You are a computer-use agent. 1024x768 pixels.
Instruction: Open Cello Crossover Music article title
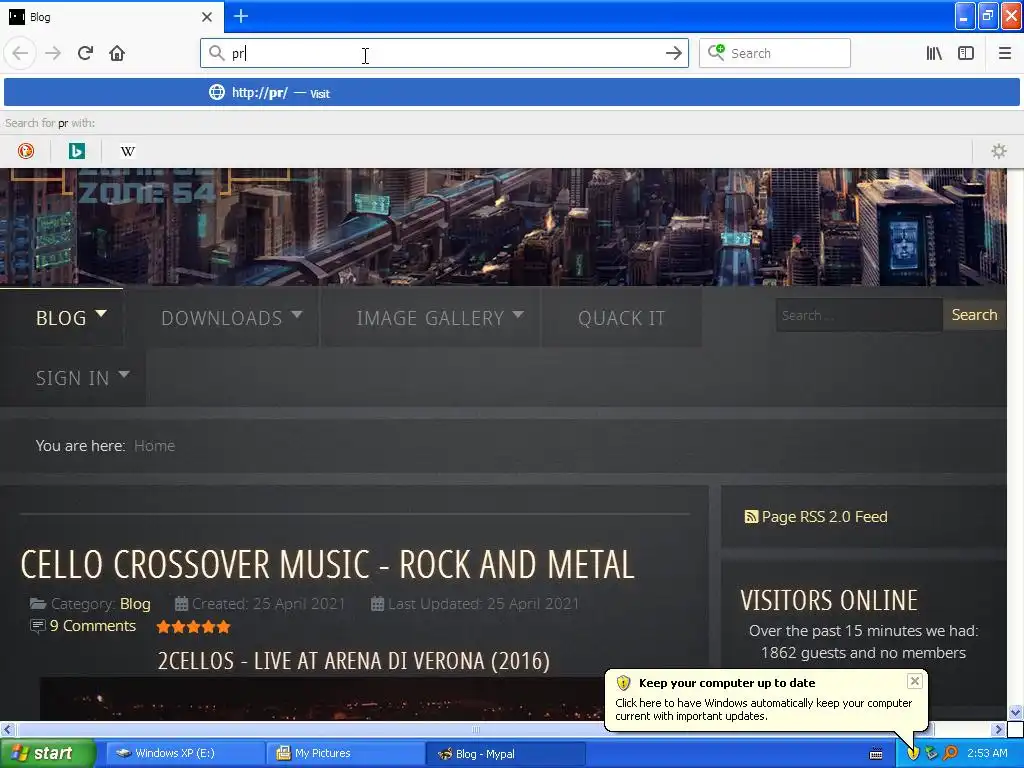point(327,564)
